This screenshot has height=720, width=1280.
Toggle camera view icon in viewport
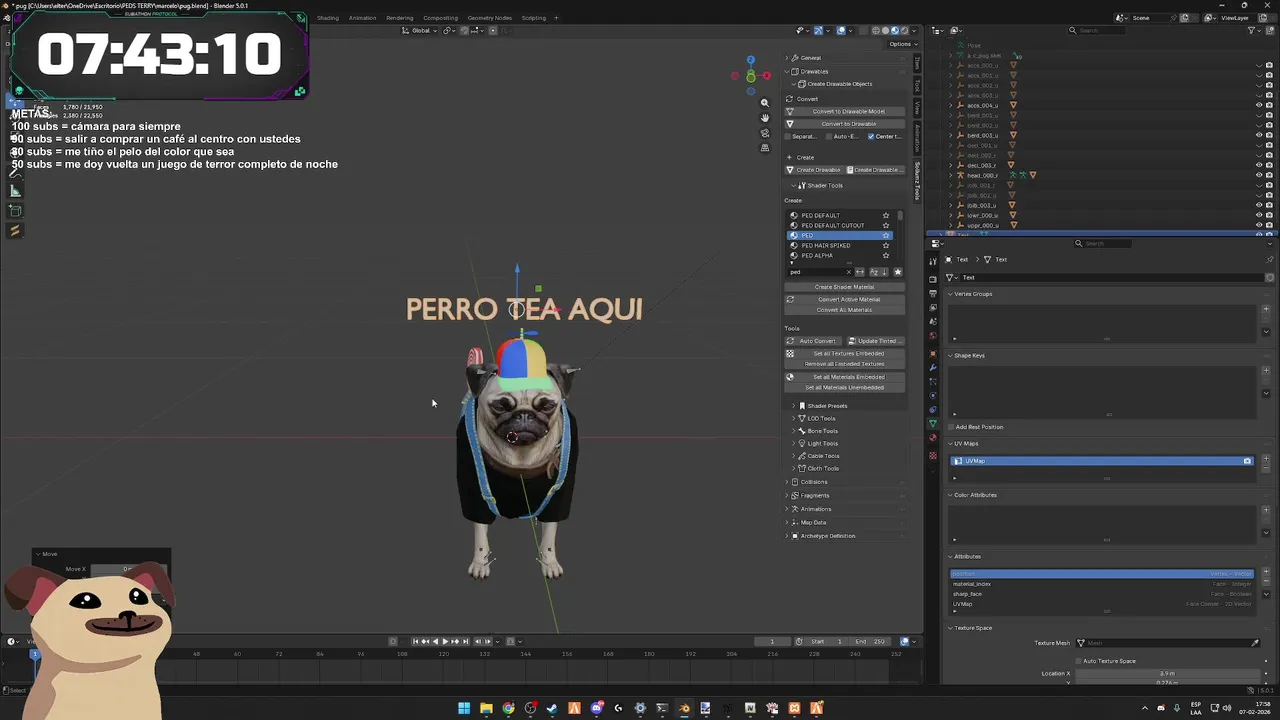point(765,133)
